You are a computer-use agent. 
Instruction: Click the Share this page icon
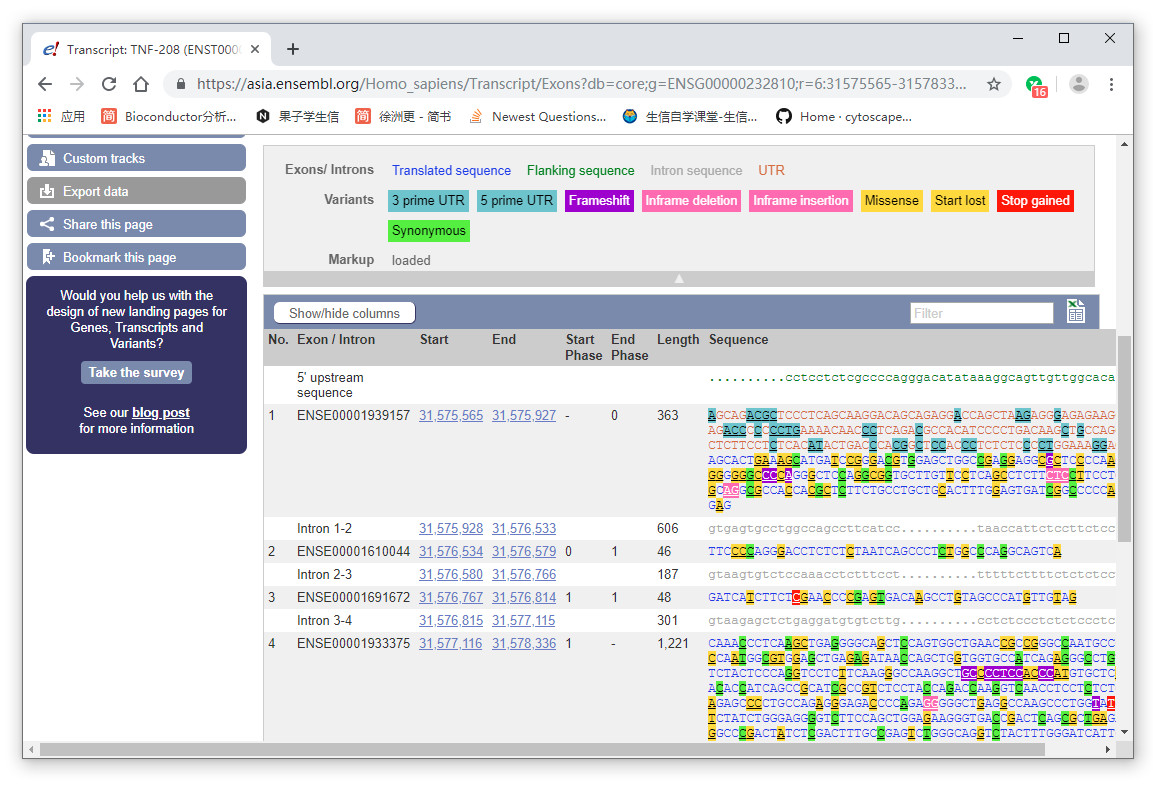coord(47,224)
